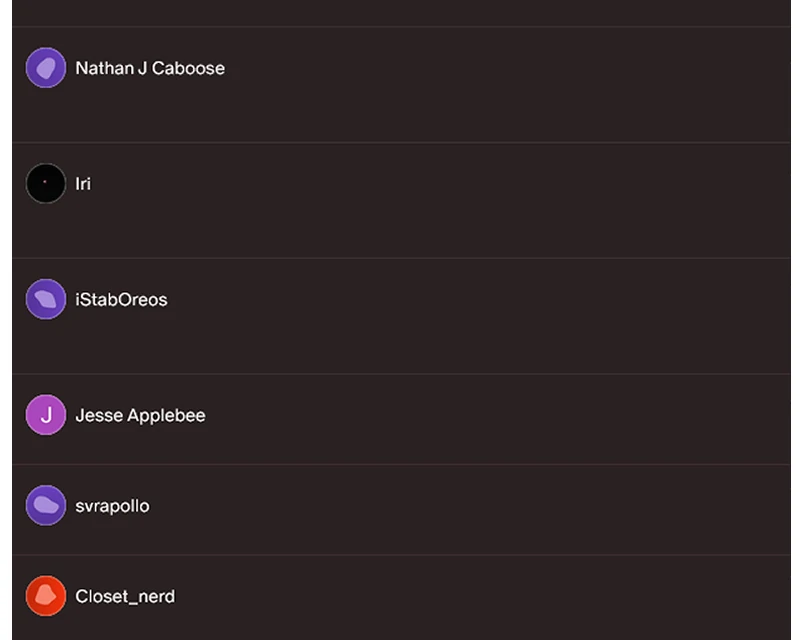Image resolution: width=800 pixels, height=640 pixels.
Task: Click Jesse Applebee's J initial avatar
Action: coord(46,415)
